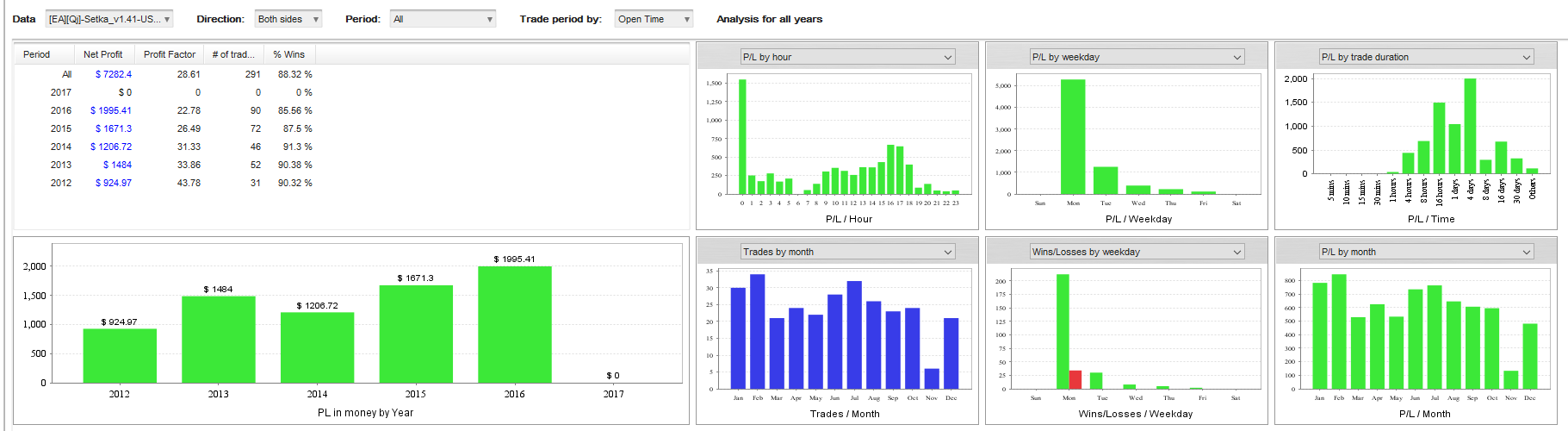Click the $ 1484 net profit cell
Image resolution: width=1568 pixels, height=431 pixels.
[118, 165]
